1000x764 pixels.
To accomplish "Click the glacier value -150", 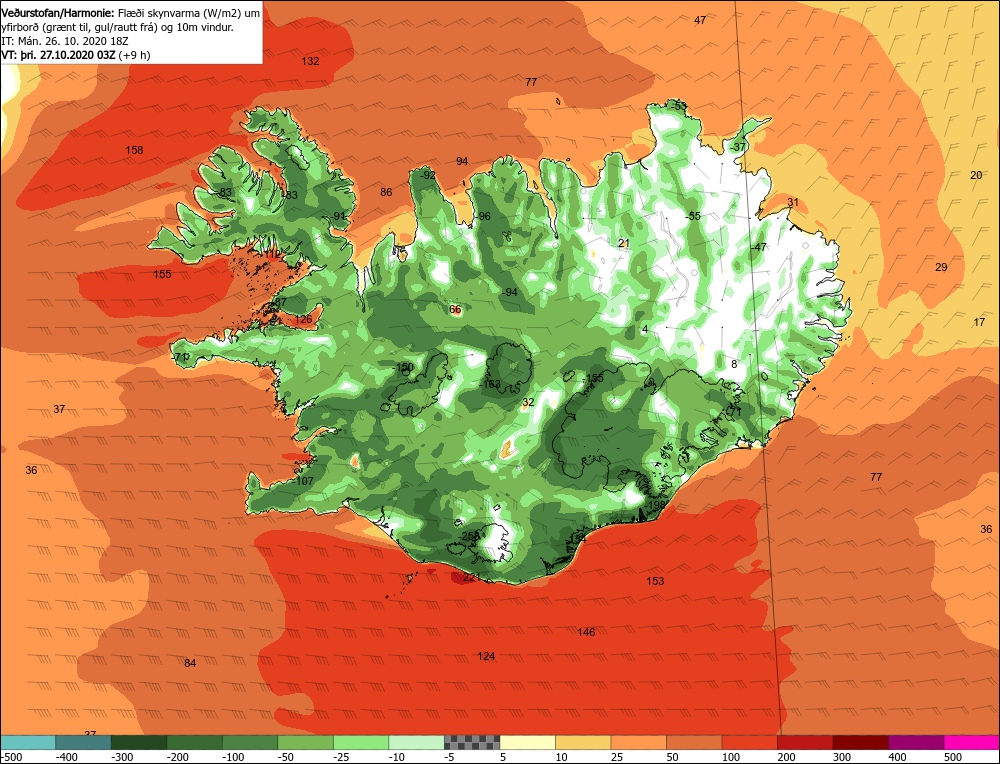I will coord(403,368).
